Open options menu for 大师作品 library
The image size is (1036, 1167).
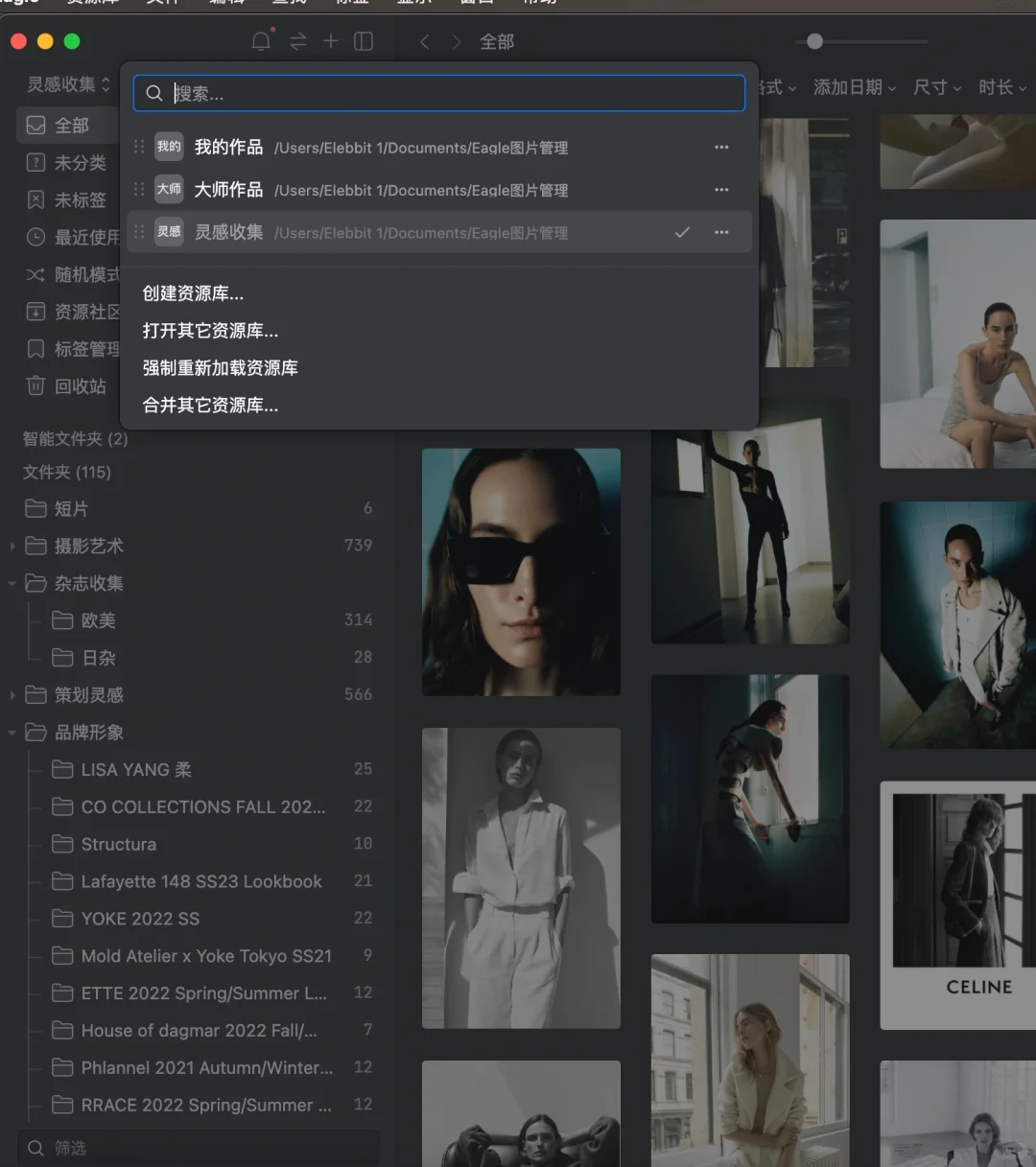721,190
